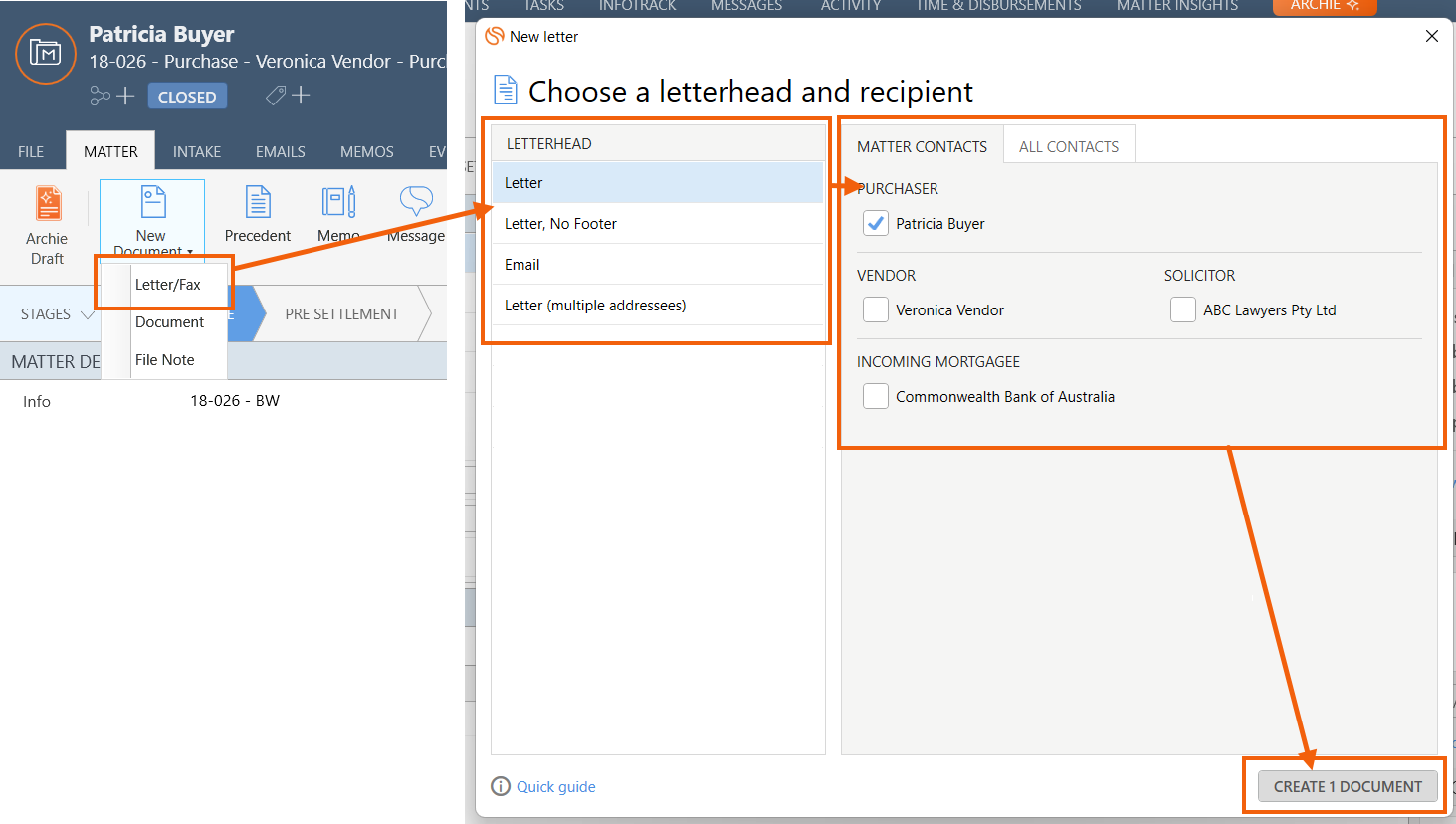Choose Document from the New Document menu
Viewport: 1456px width, 824px height.
click(x=169, y=322)
